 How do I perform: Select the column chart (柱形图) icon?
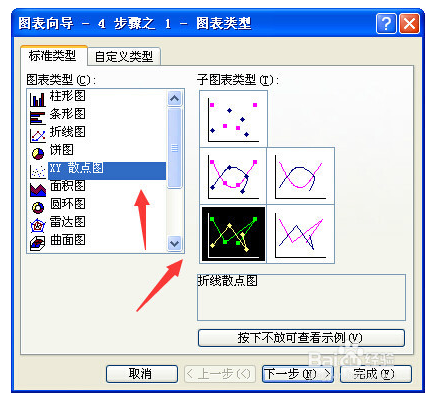pos(37,99)
